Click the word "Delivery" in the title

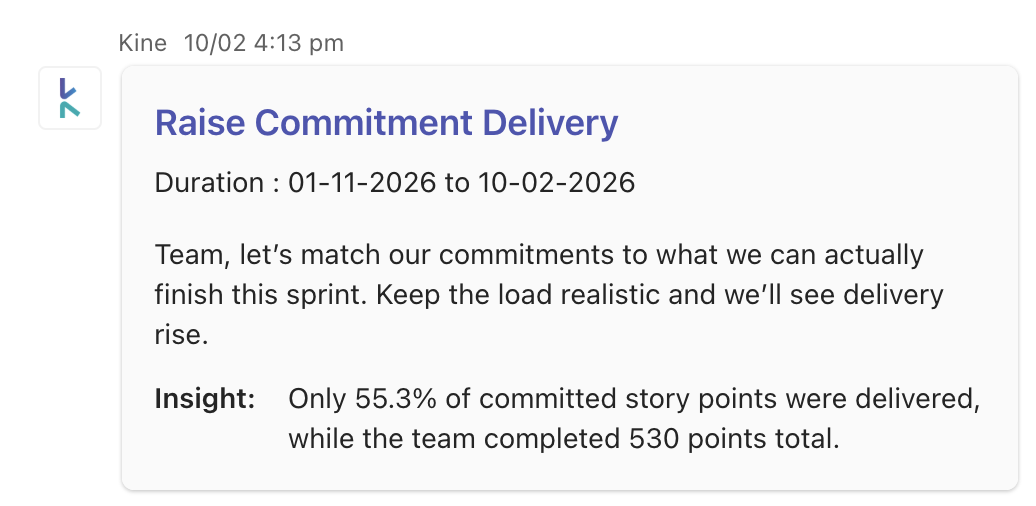pyautogui.click(x=550, y=123)
